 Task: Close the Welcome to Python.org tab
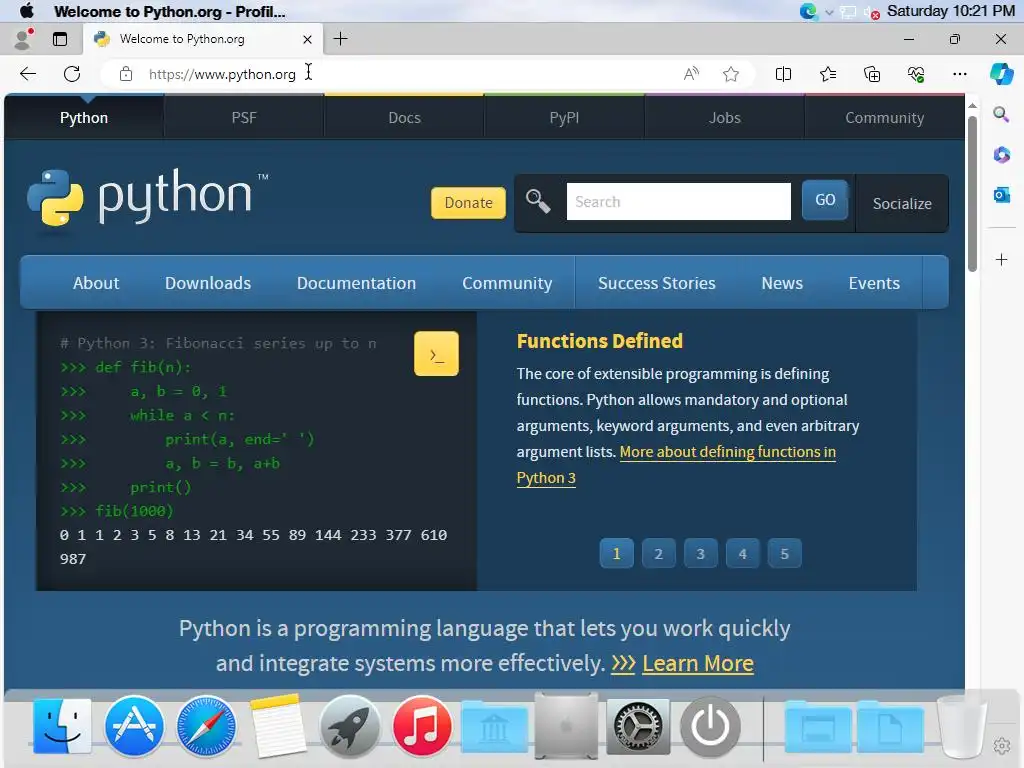[x=307, y=39]
